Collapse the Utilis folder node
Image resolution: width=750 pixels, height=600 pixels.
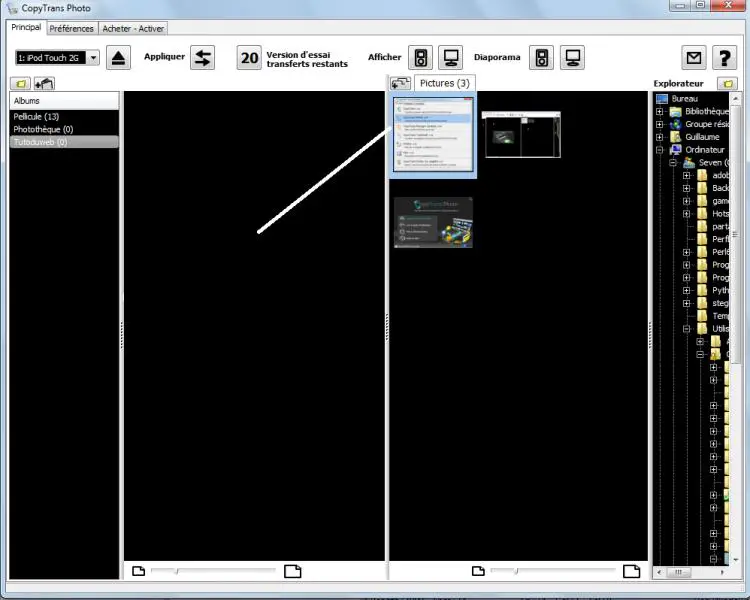click(686, 329)
